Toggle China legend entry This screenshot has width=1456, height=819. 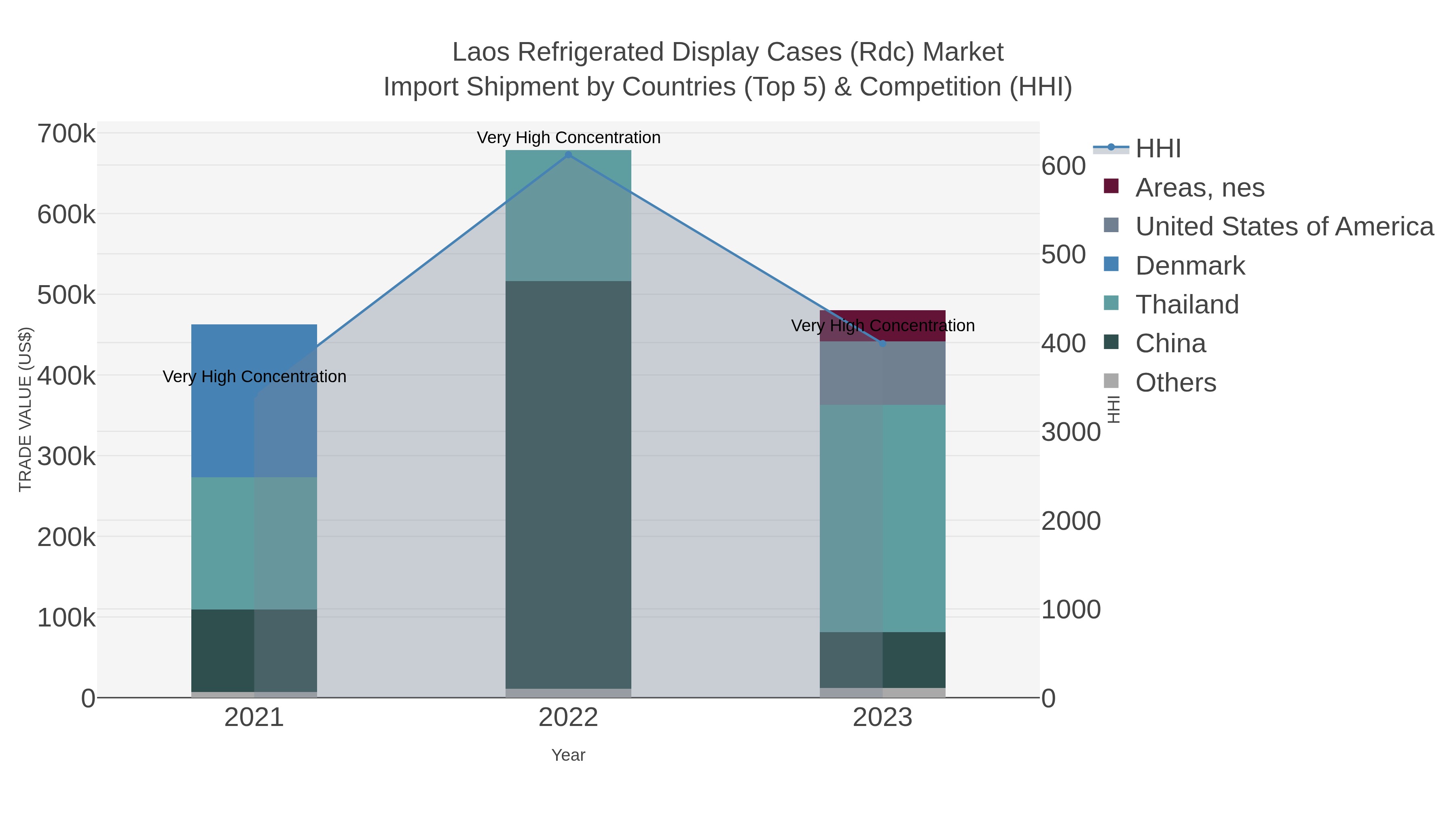(1155, 343)
